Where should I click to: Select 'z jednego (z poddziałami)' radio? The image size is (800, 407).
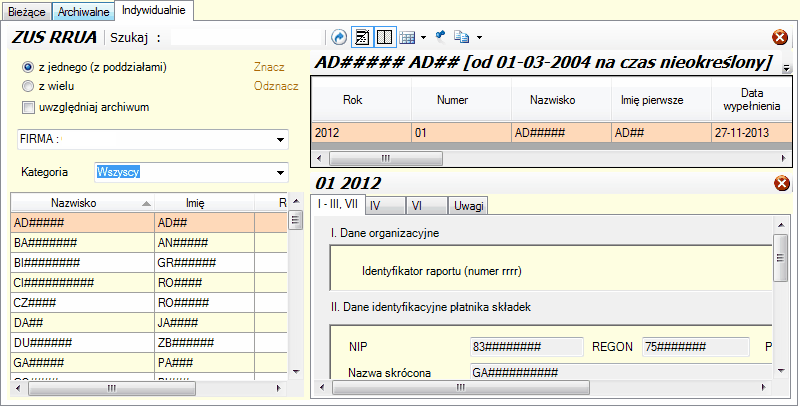[x=28, y=67]
